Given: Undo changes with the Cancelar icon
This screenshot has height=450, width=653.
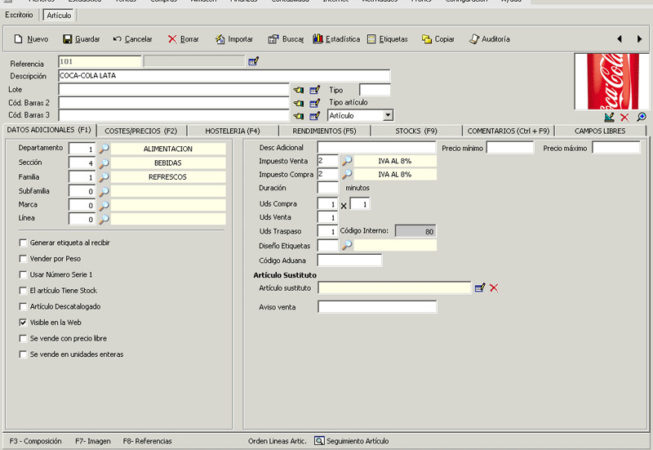Looking at the screenshot, I should (117, 39).
